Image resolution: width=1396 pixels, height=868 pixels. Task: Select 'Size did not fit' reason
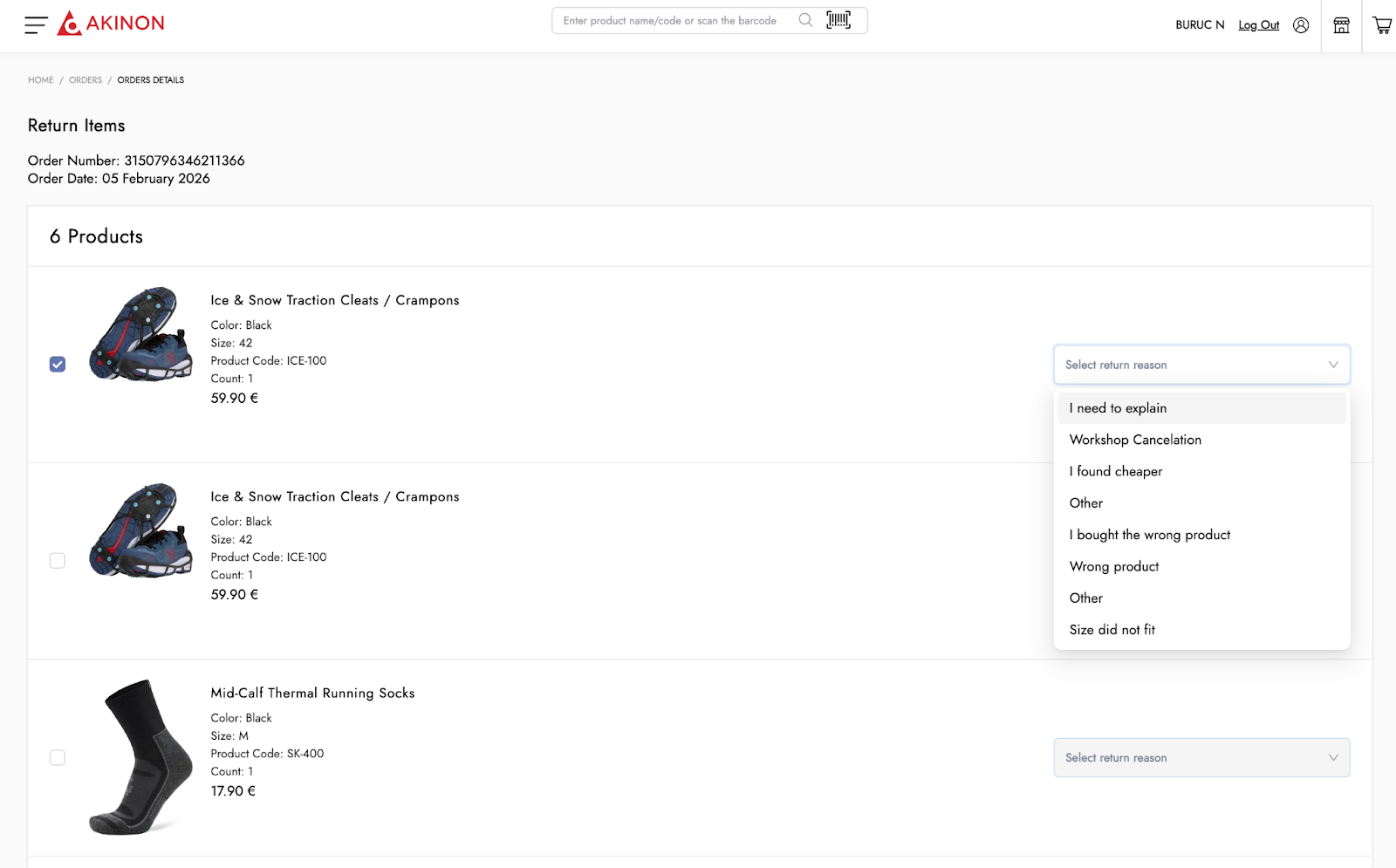[x=1112, y=630]
